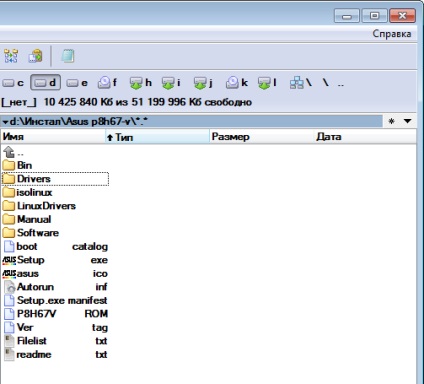This screenshot has width=424, height=384.
Task: Open the network neighborhood icon
Action: 301,83
